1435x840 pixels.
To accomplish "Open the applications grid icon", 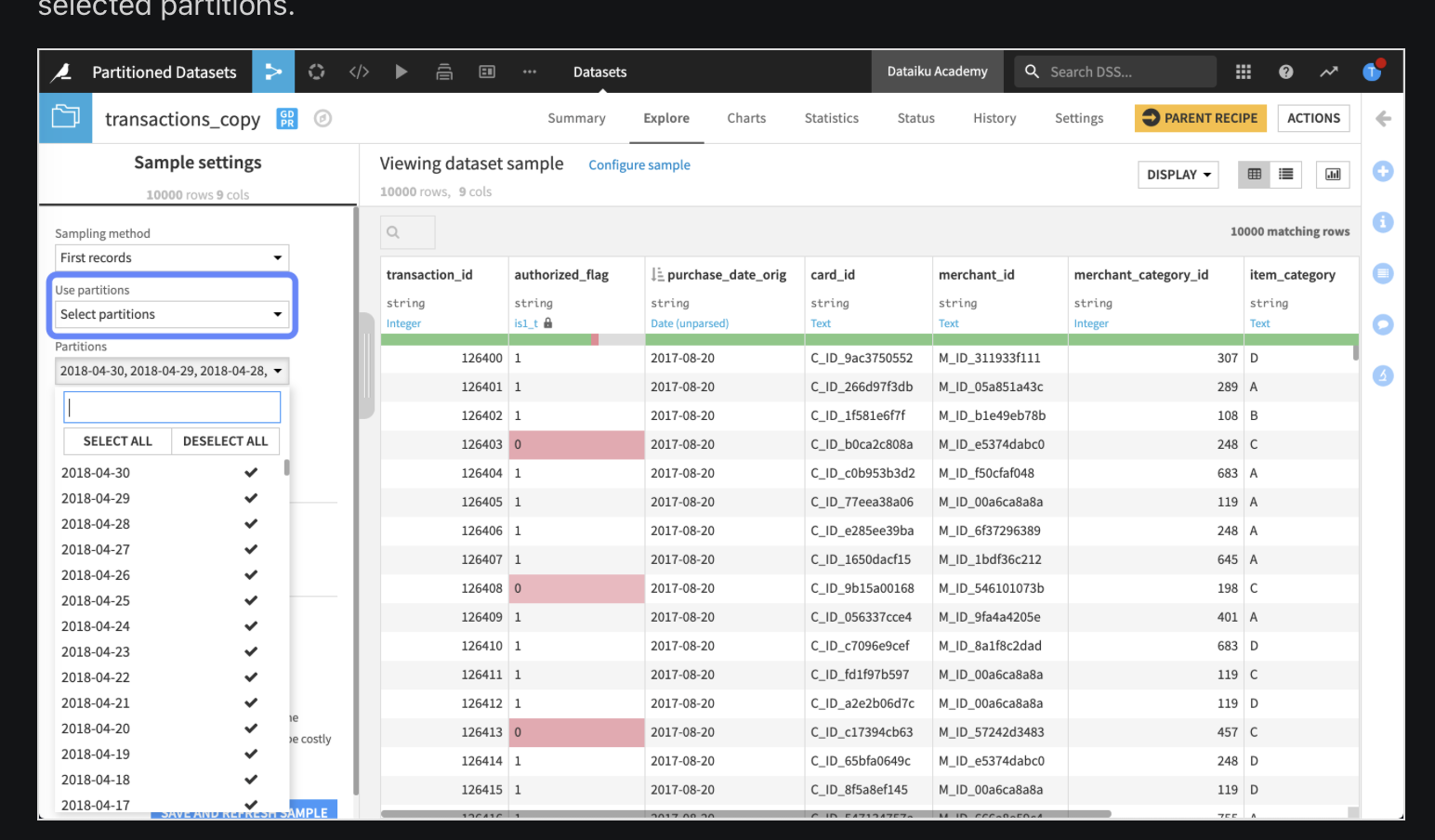I will pyautogui.click(x=1244, y=72).
